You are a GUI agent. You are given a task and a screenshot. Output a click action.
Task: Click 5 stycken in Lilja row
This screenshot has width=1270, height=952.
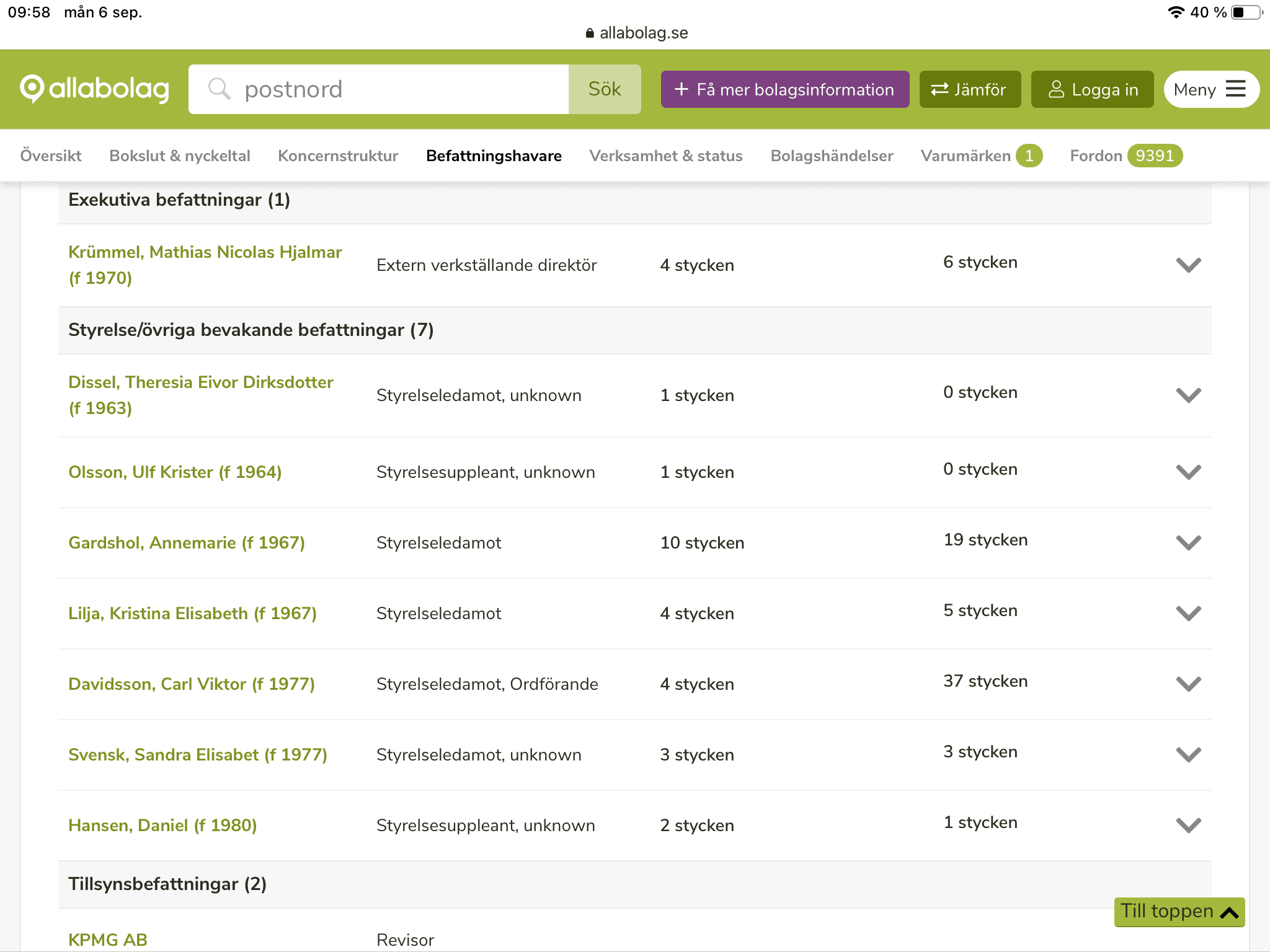pos(980,610)
